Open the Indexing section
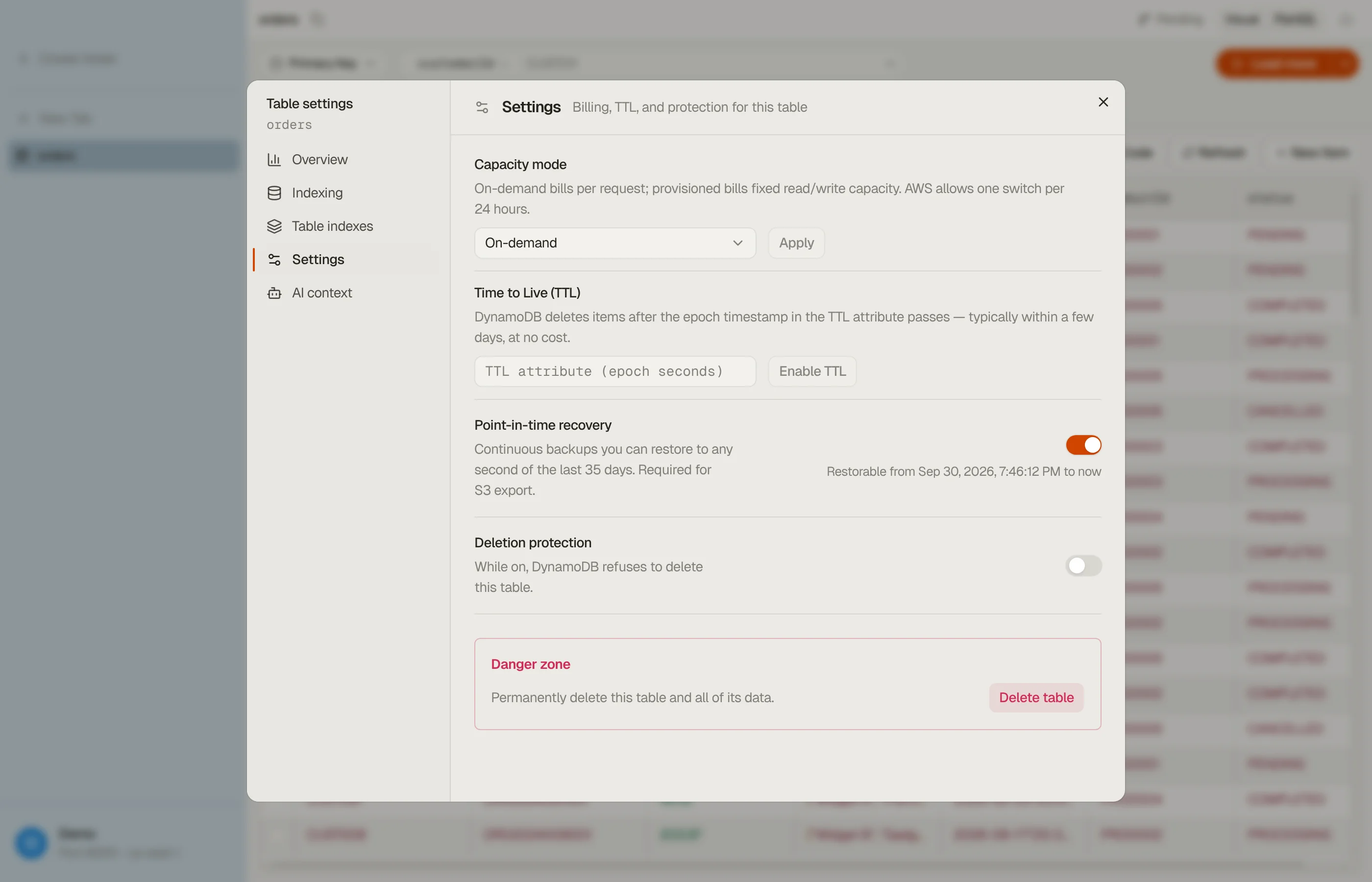The width and height of the screenshot is (1372, 882). (346, 193)
